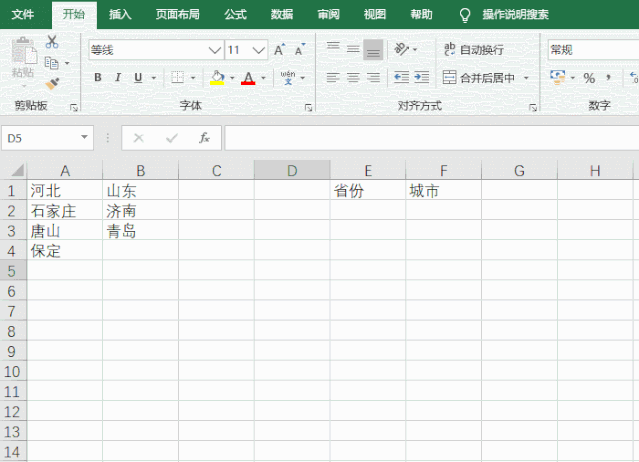Decrease font size with small A icon

click(x=300, y=50)
